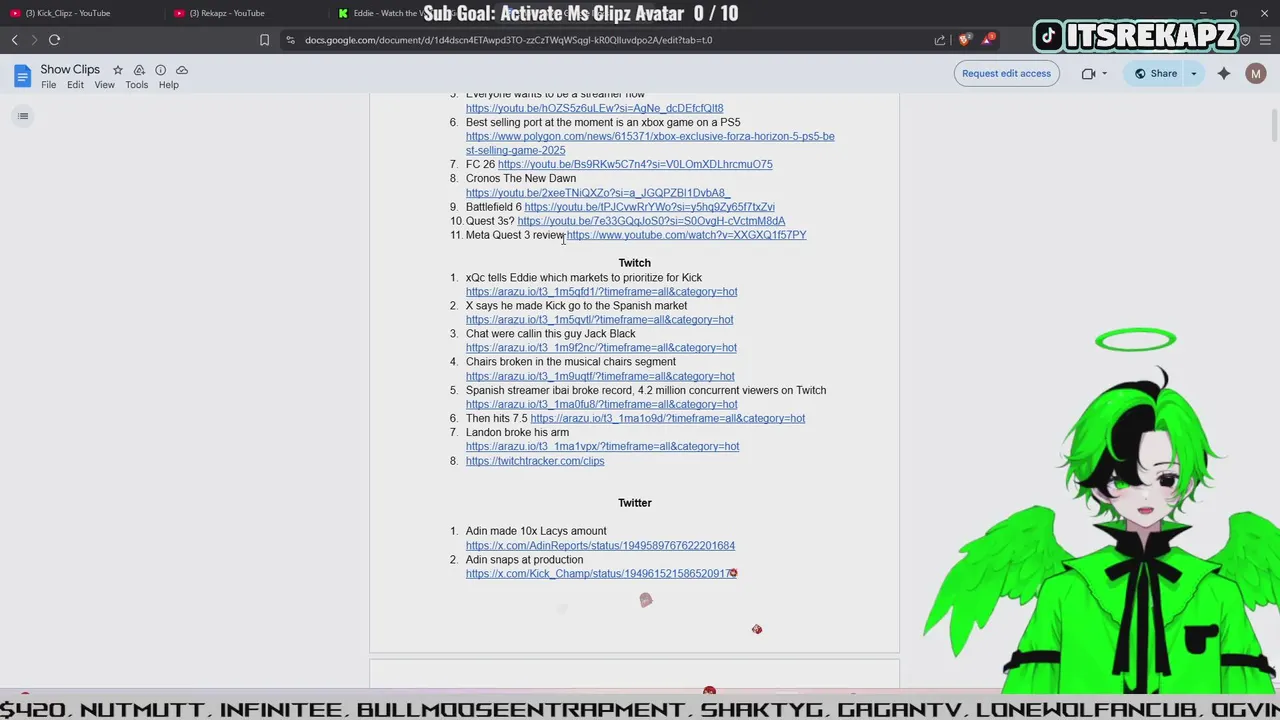Open the hOZS5z6uLEw YouTube link

click(594, 108)
